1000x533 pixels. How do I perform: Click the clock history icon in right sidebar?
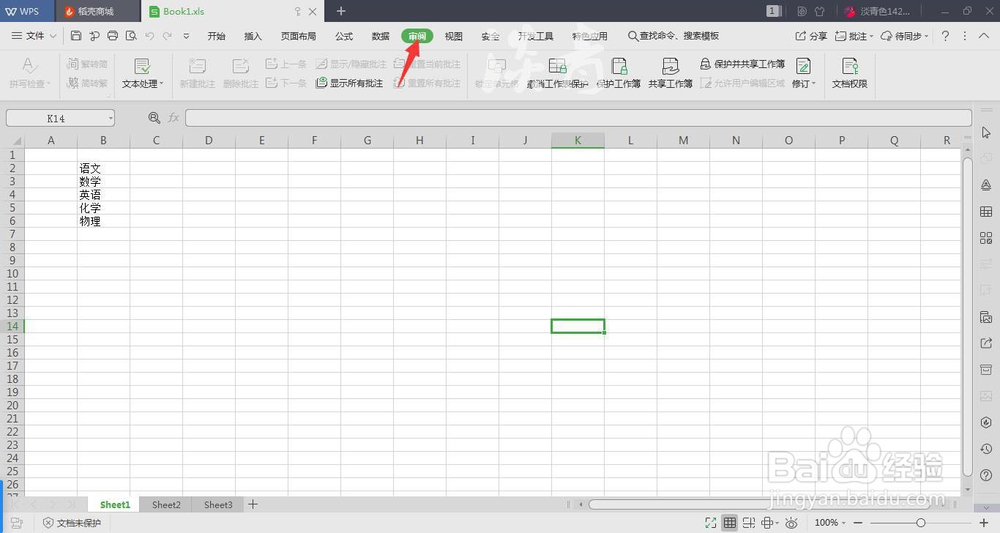(x=986, y=449)
